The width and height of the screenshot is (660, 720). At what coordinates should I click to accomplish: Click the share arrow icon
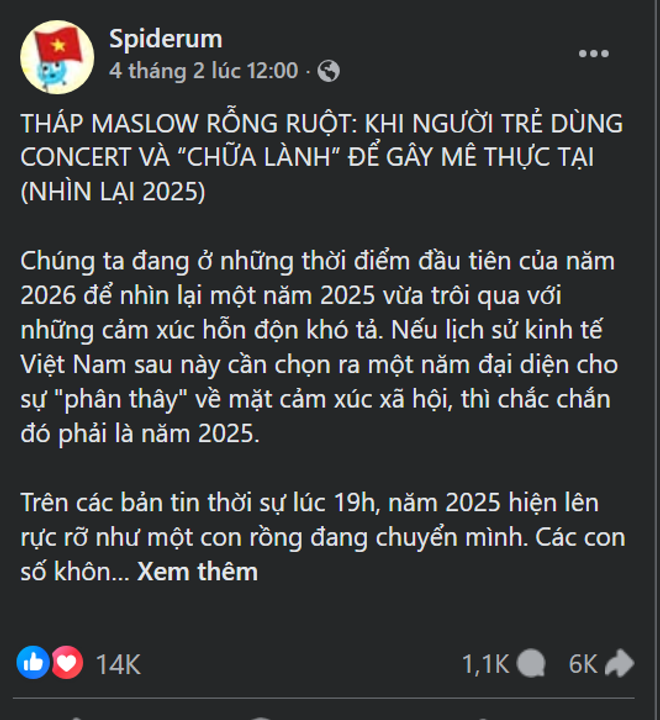(x=619, y=663)
